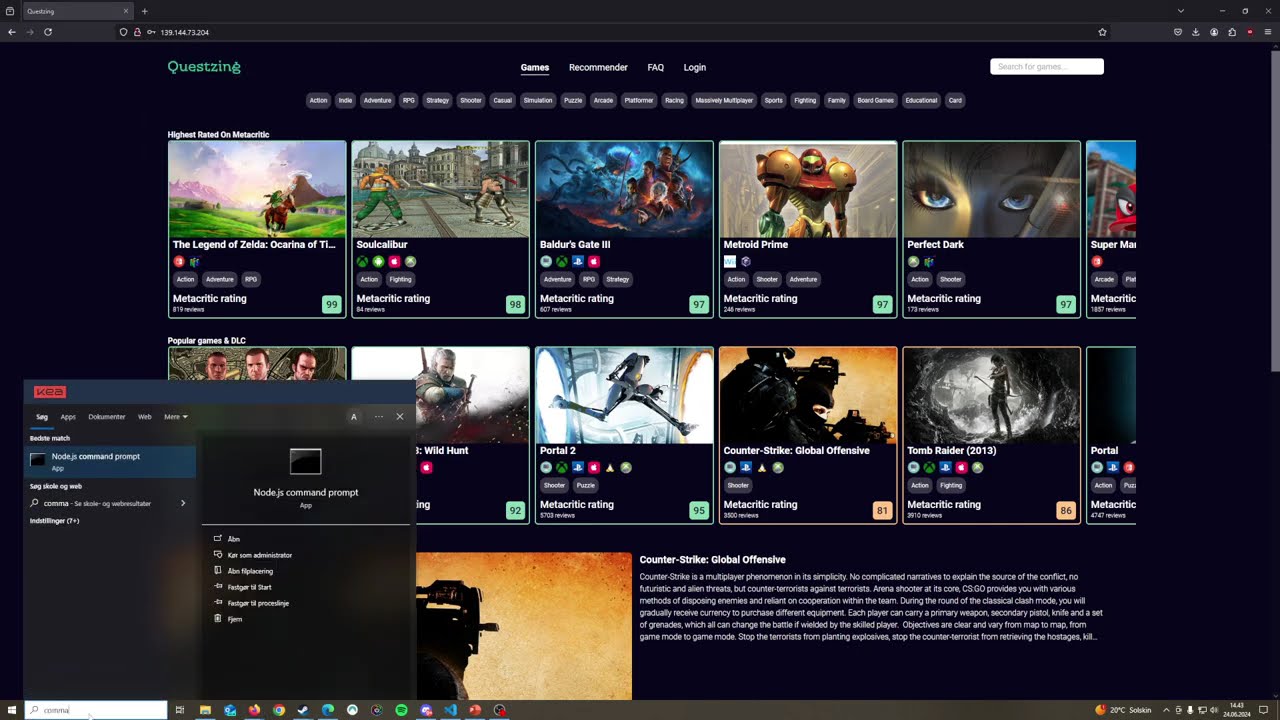
Task: Open Firefox account icon
Action: (1214, 32)
